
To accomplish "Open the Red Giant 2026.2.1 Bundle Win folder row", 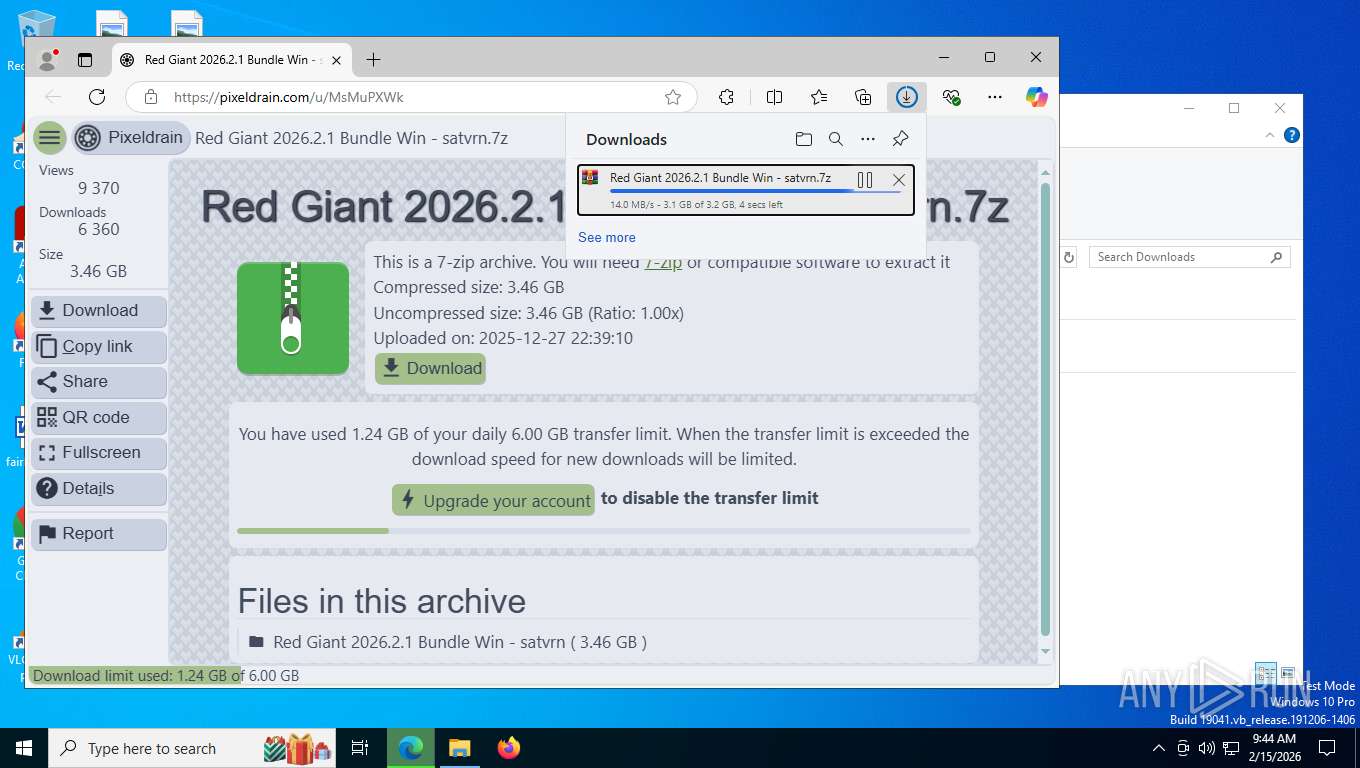I will tap(604, 642).
